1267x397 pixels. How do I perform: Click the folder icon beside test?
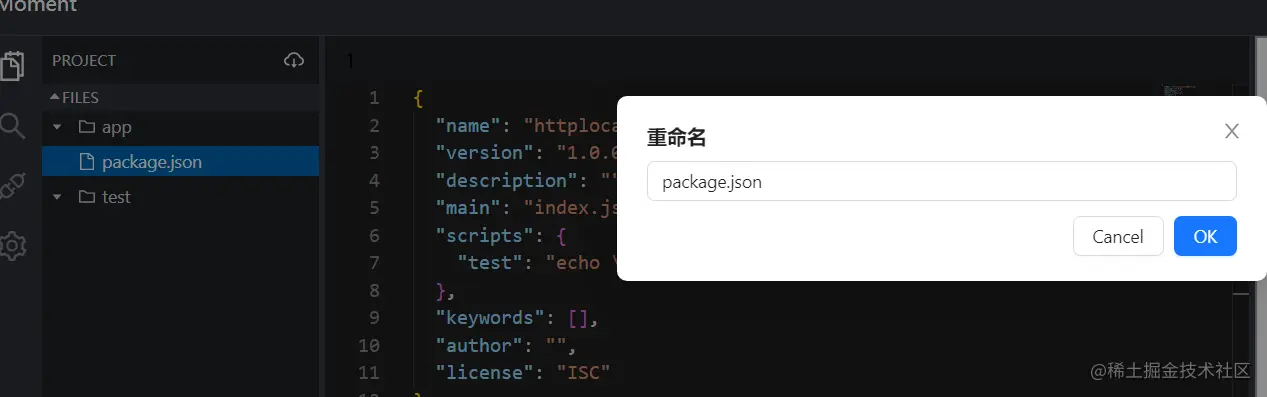click(86, 197)
